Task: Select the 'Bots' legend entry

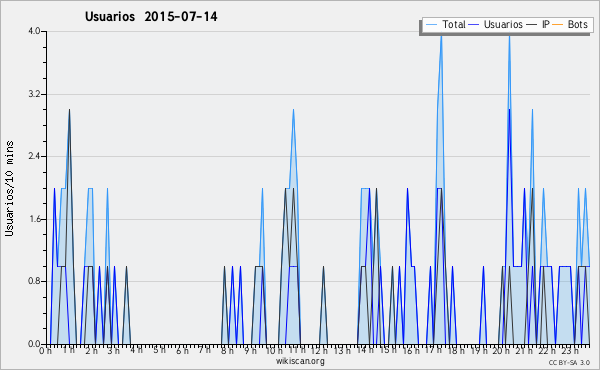Action: pyautogui.click(x=577, y=24)
